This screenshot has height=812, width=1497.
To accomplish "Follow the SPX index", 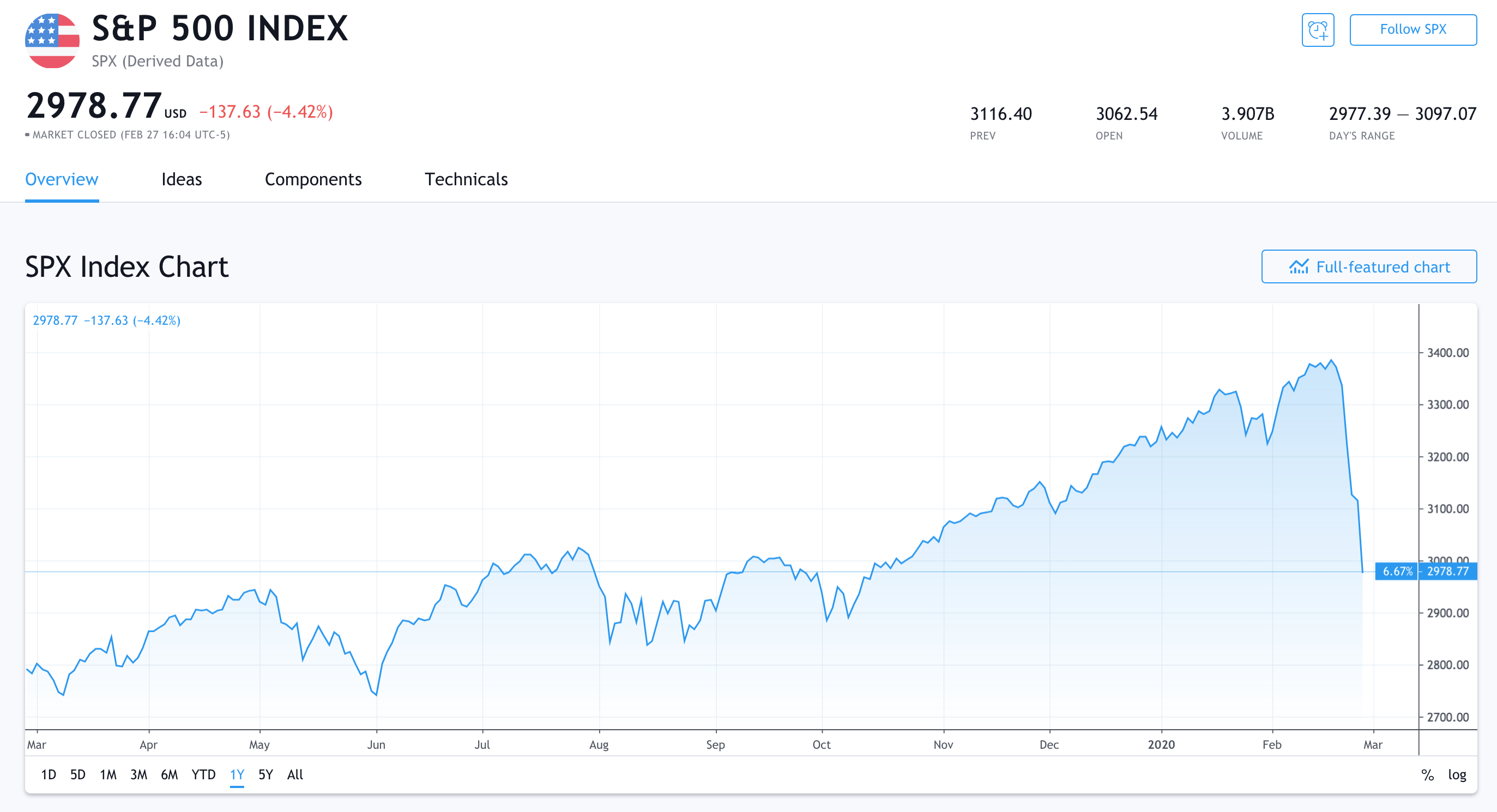I will [1413, 29].
